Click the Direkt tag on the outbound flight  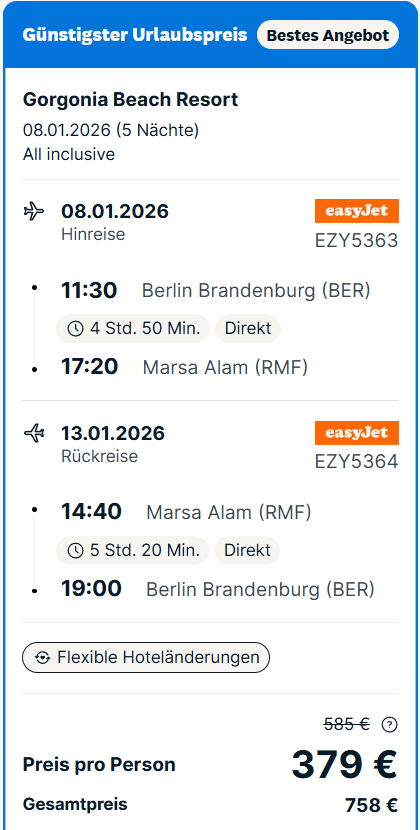tap(248, 328)
